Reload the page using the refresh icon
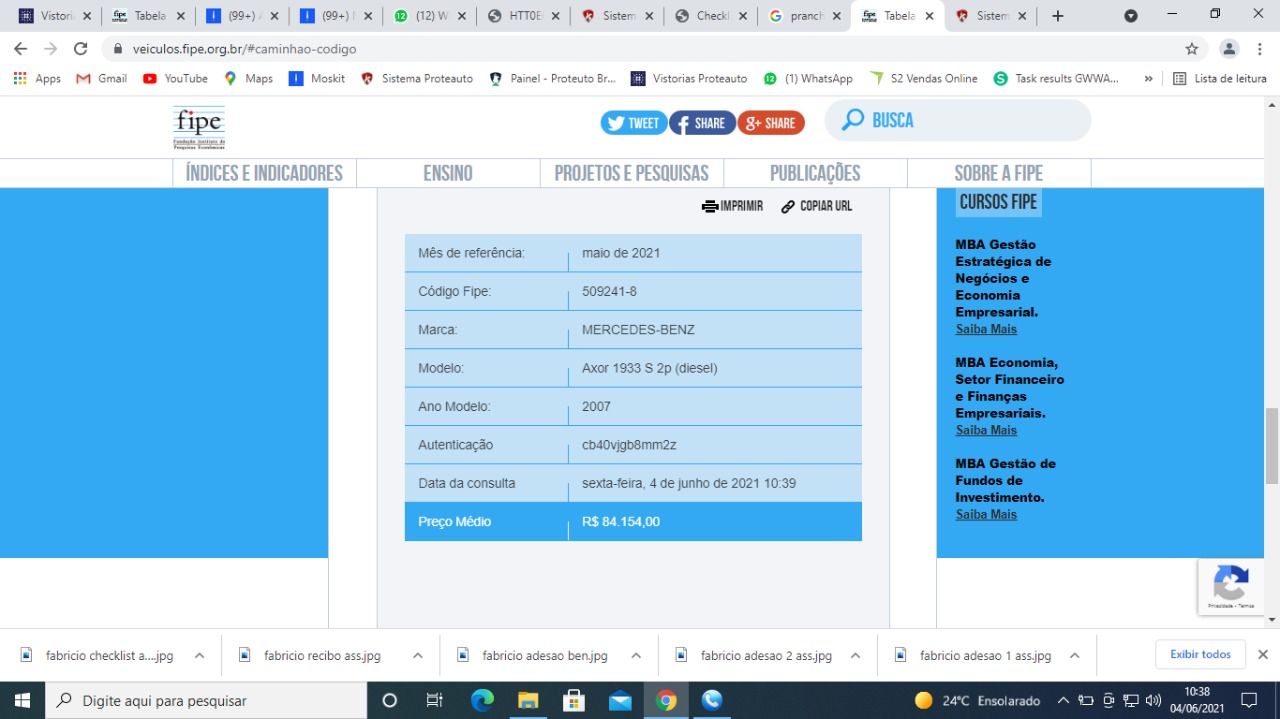 coord(81,49)
